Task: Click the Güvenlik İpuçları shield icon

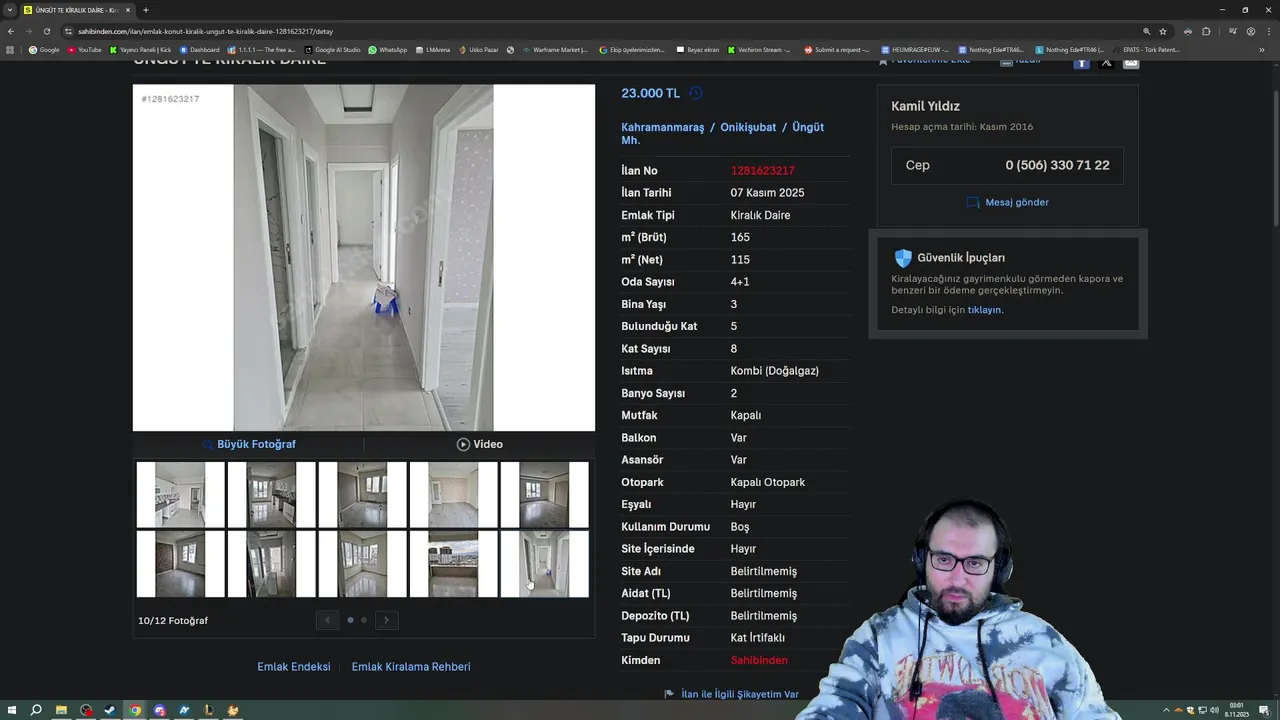Action: coord(903,258)
